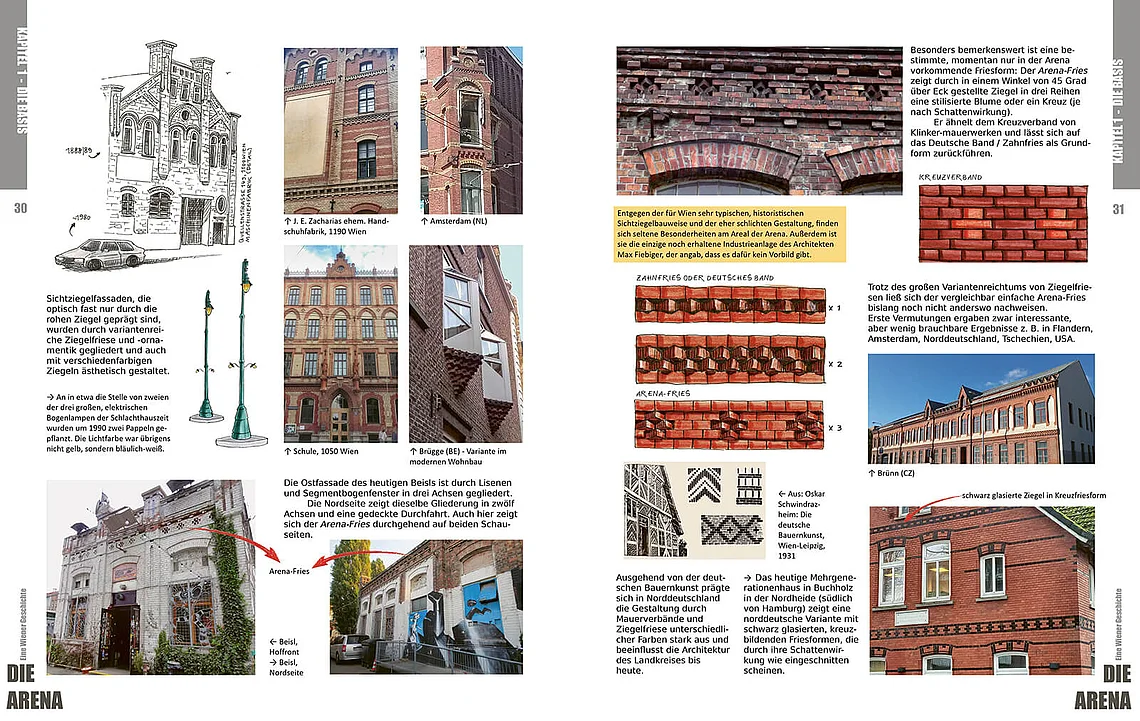This screenshot has height=721, width=1140.
Task: Click page number 31
Action: click(1118, 209)
